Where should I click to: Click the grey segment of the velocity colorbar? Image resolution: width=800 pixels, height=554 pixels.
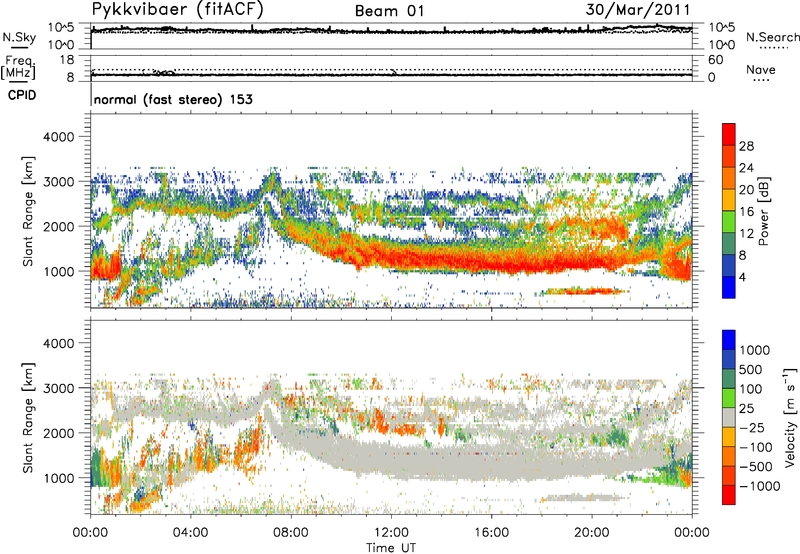[x=729, y=417]
